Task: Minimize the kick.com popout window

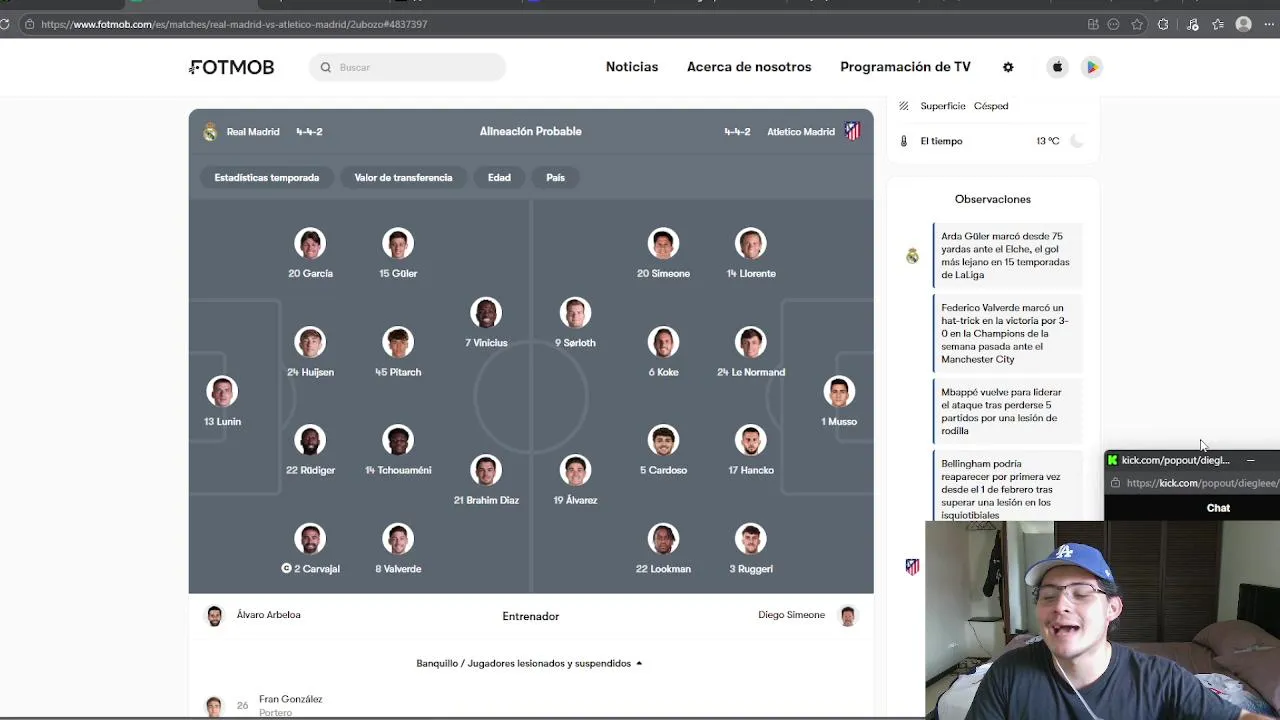Action: [x=1250, y=460]
